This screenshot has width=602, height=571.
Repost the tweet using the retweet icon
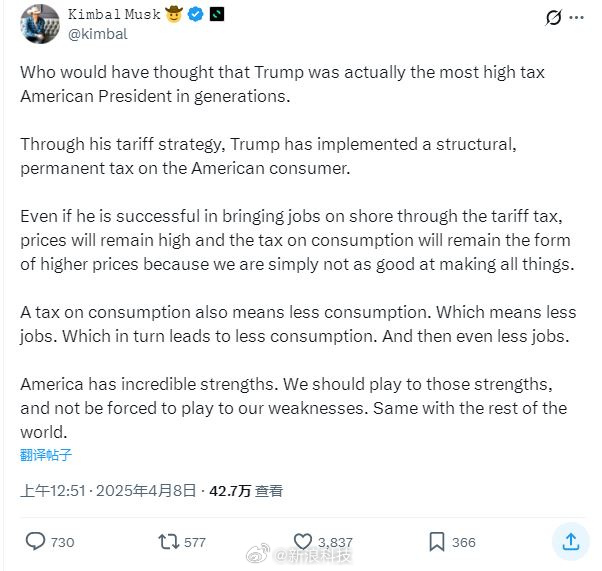pos(169,541)
